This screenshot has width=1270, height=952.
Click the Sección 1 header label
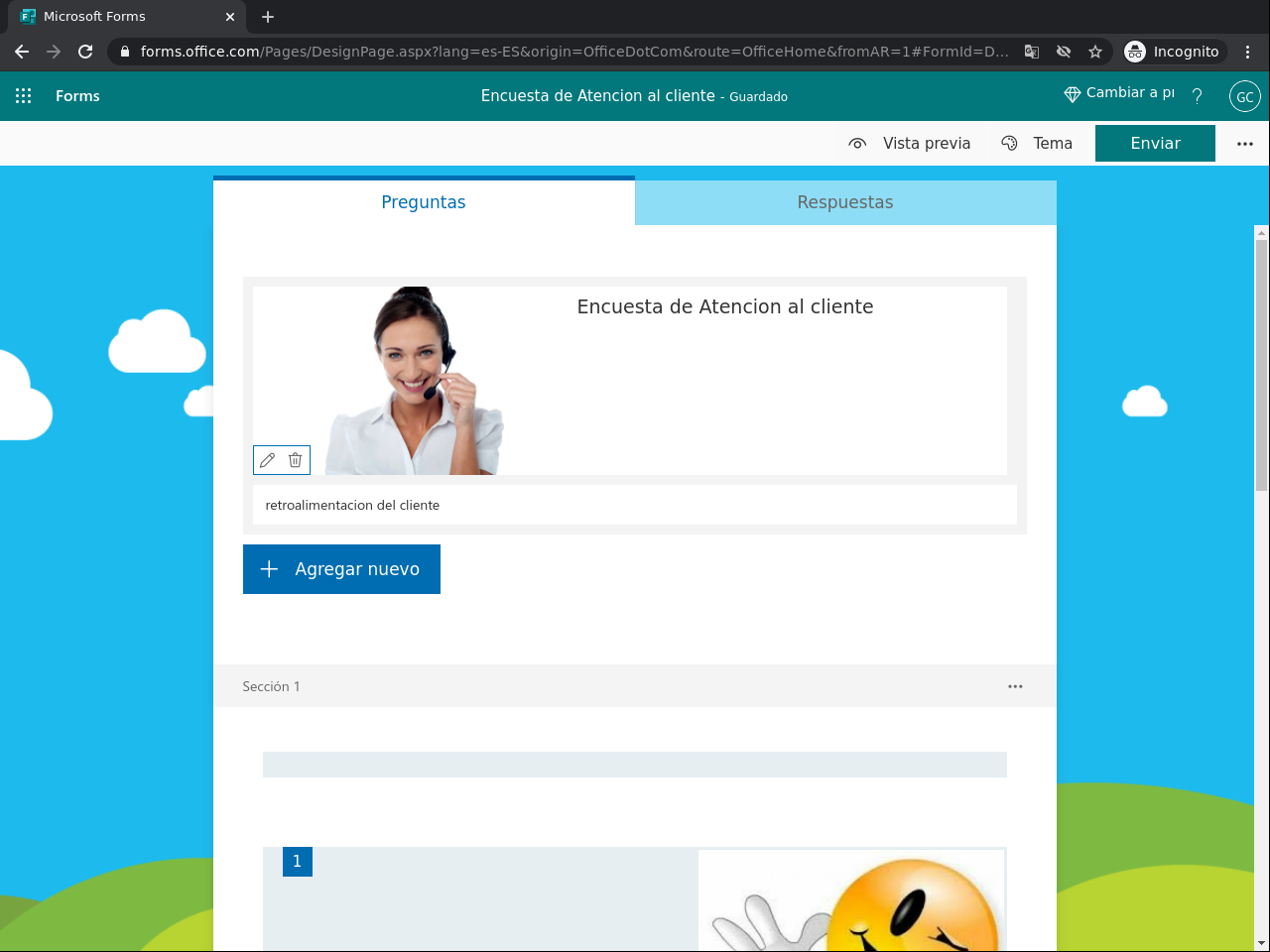pyautogui.click(x=271, y=686)
